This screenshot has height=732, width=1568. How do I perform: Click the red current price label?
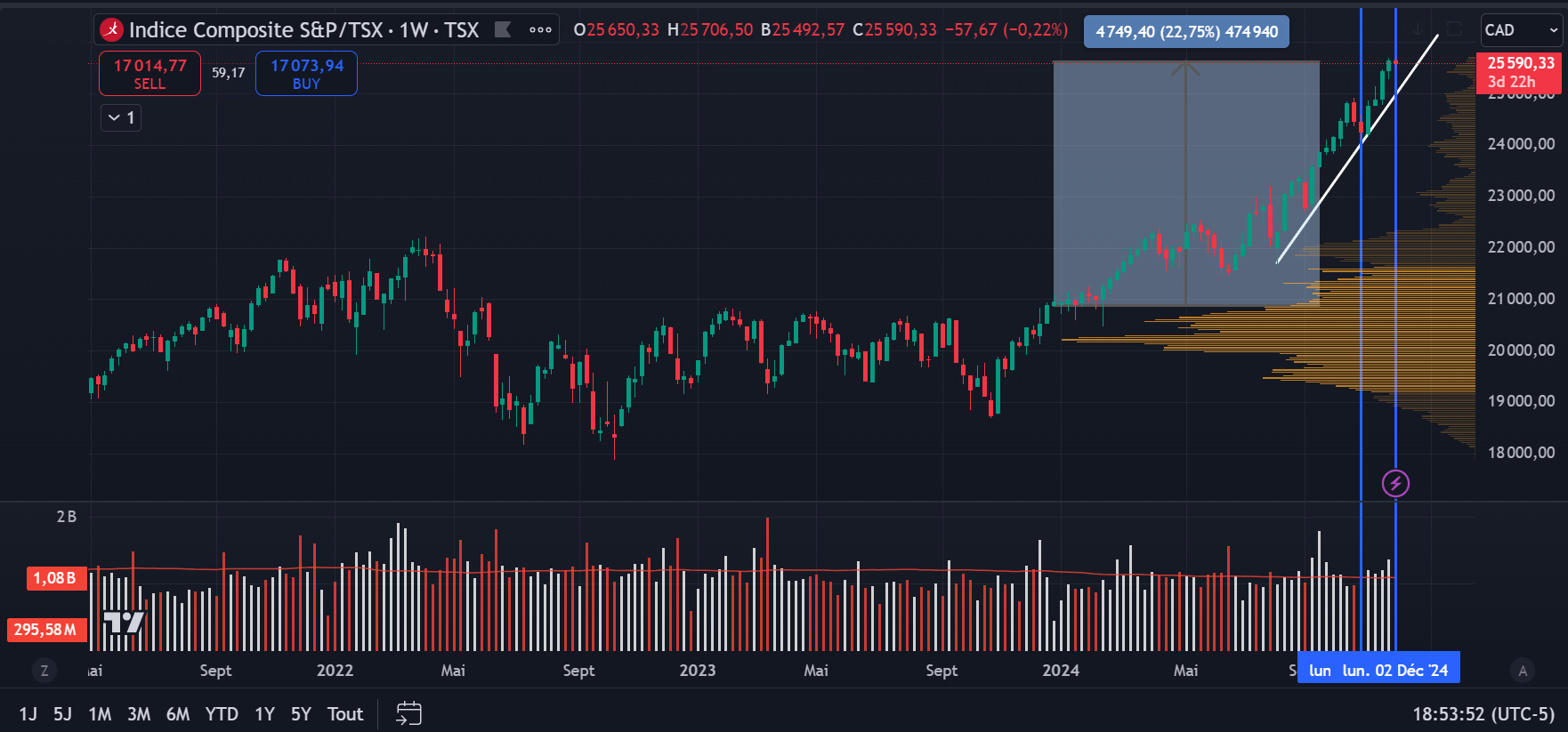[x=1521, y=72]
